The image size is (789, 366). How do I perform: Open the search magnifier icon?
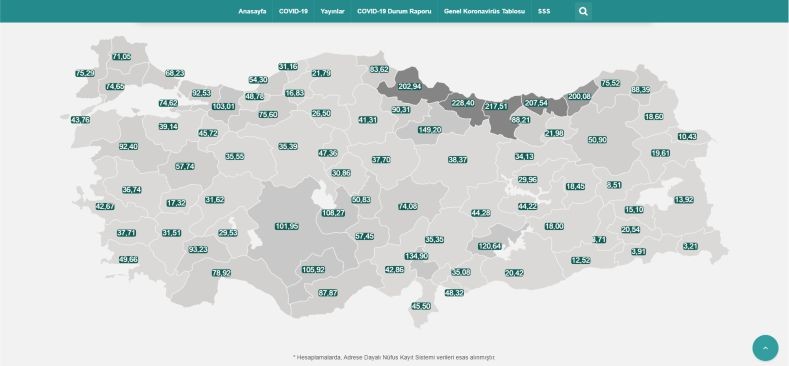tap(583, 11)
